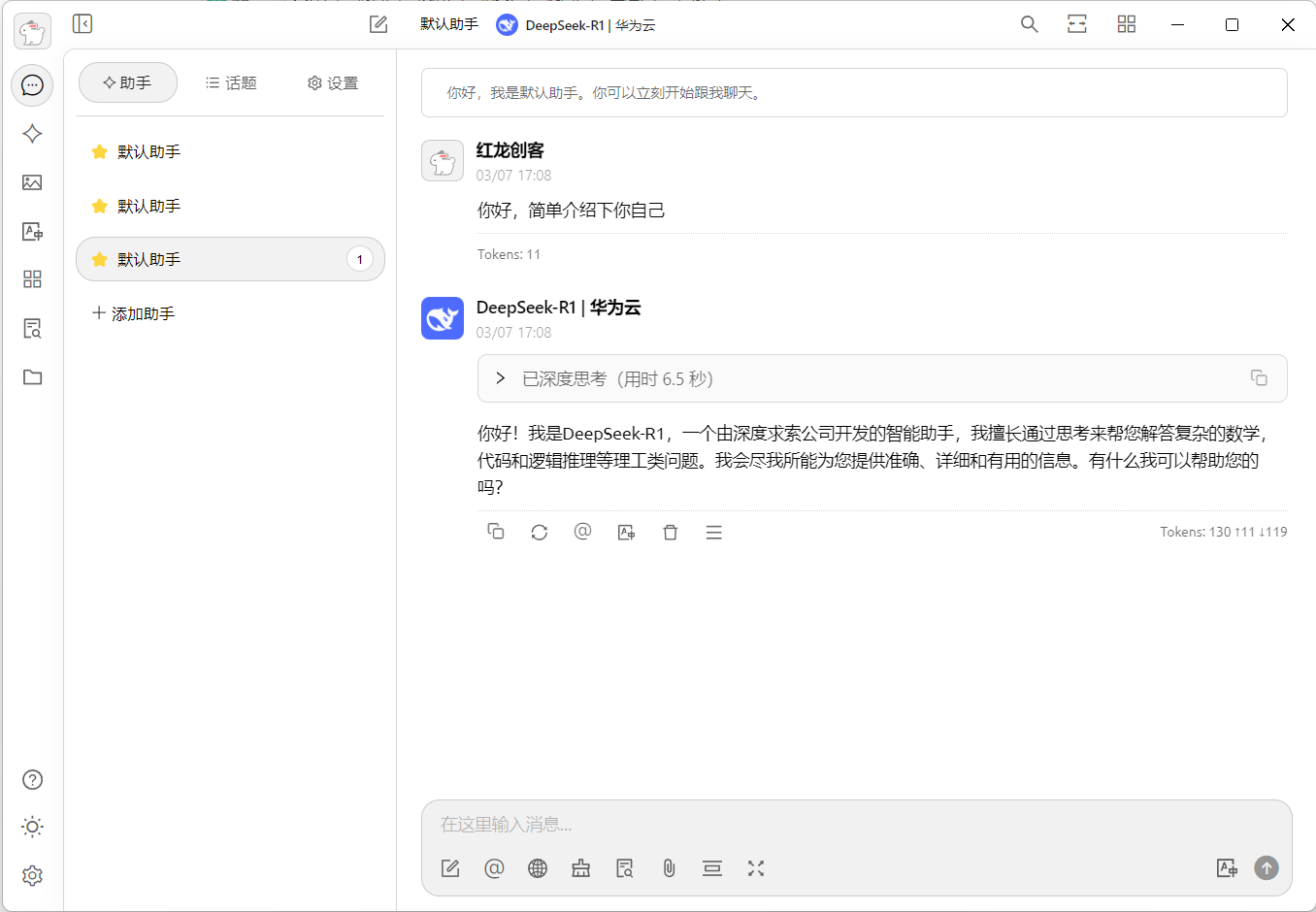
Task: Open the mini apps grid icon in sidebar
Action: click(32, 279)
